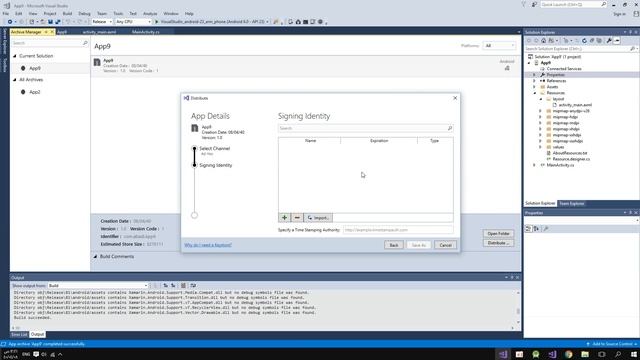Click the Home icon in Solution Explorer

[543, 40]
